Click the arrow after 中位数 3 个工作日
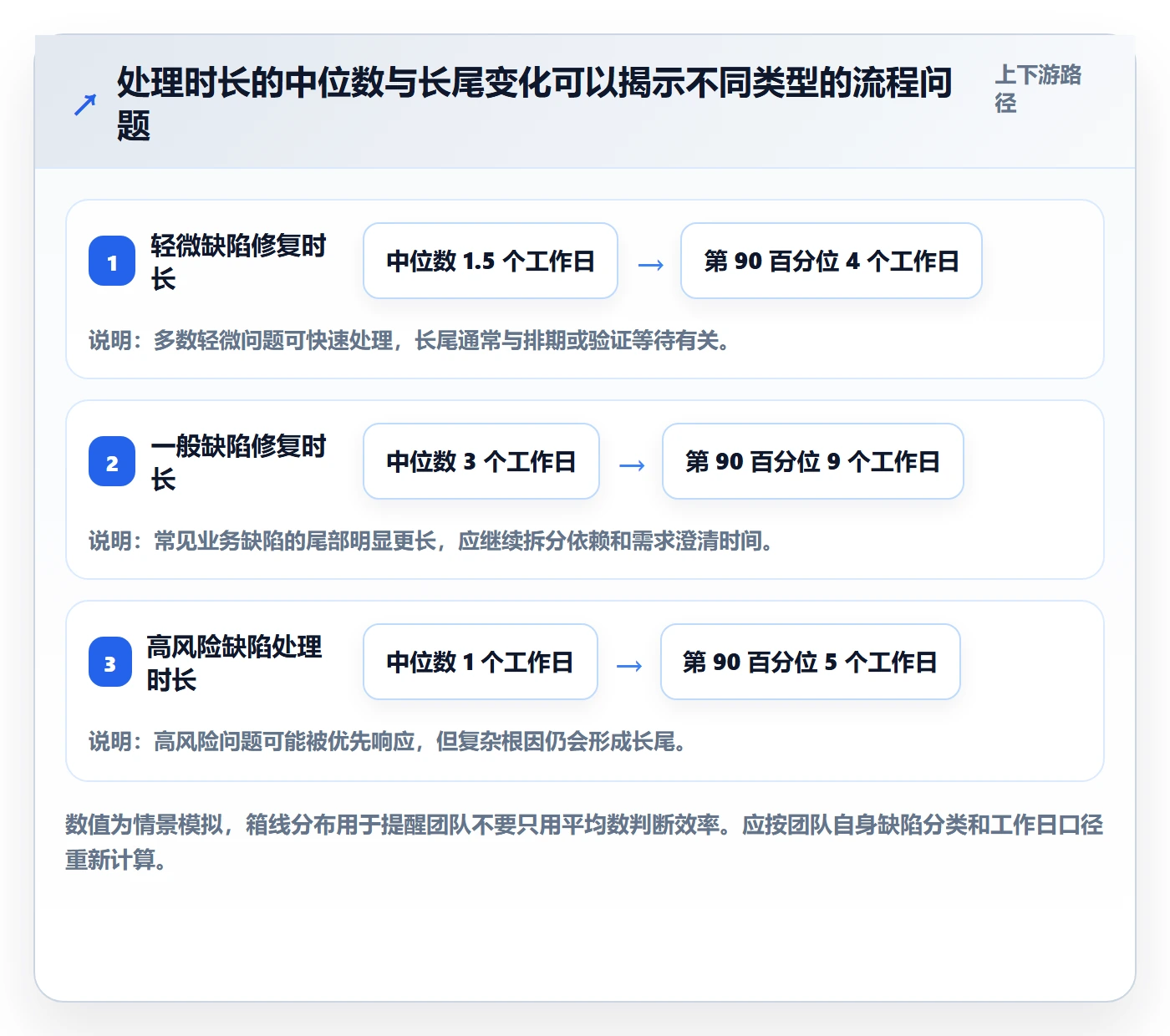This screenshot has height=1036, width=1170. [632, 465]
